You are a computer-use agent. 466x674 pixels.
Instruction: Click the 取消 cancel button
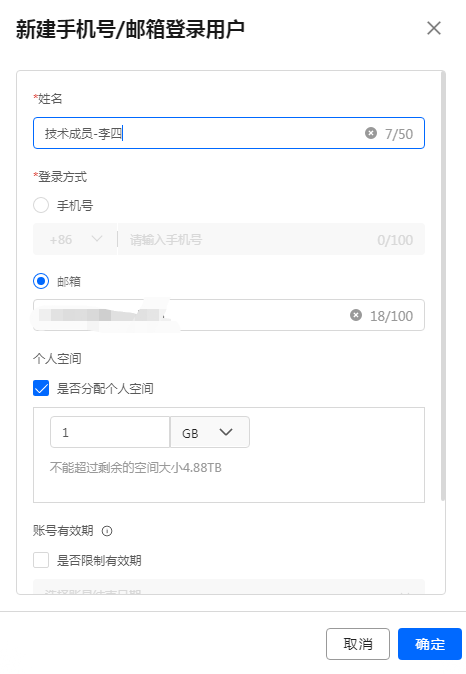[358, 644]
